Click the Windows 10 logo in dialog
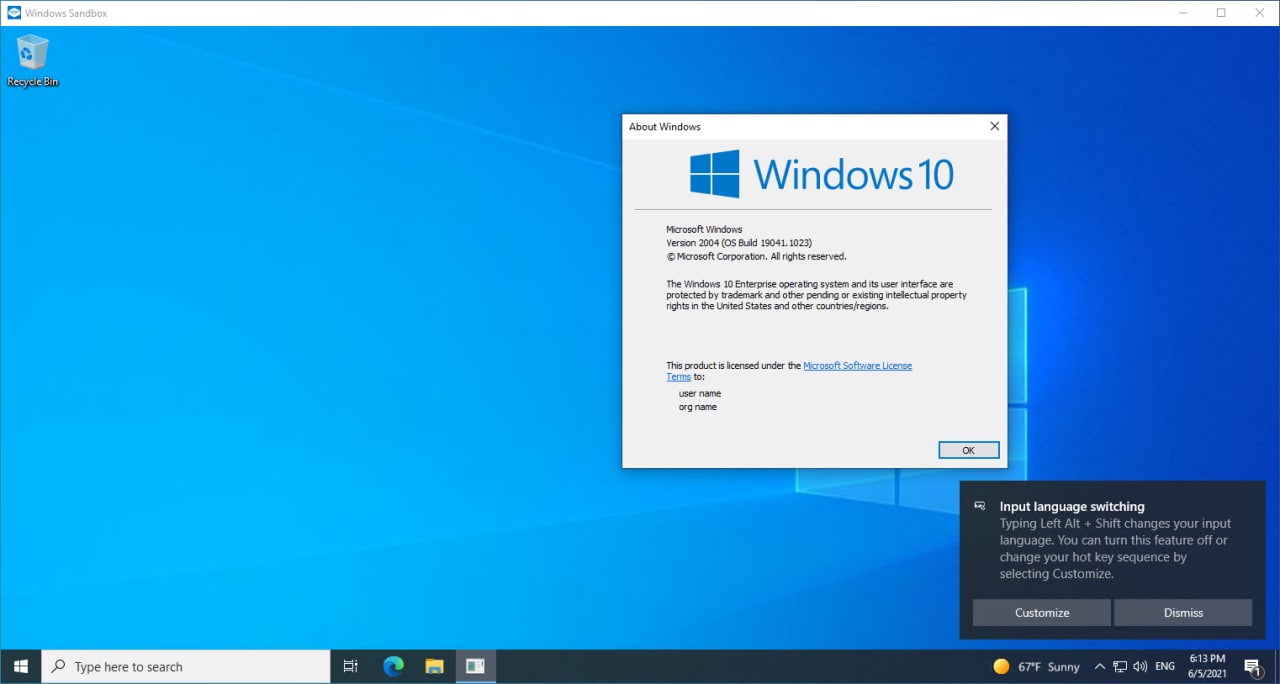The width and height of the screenshot is (1280, 684). pyautogui.click(x=821, y=174)
